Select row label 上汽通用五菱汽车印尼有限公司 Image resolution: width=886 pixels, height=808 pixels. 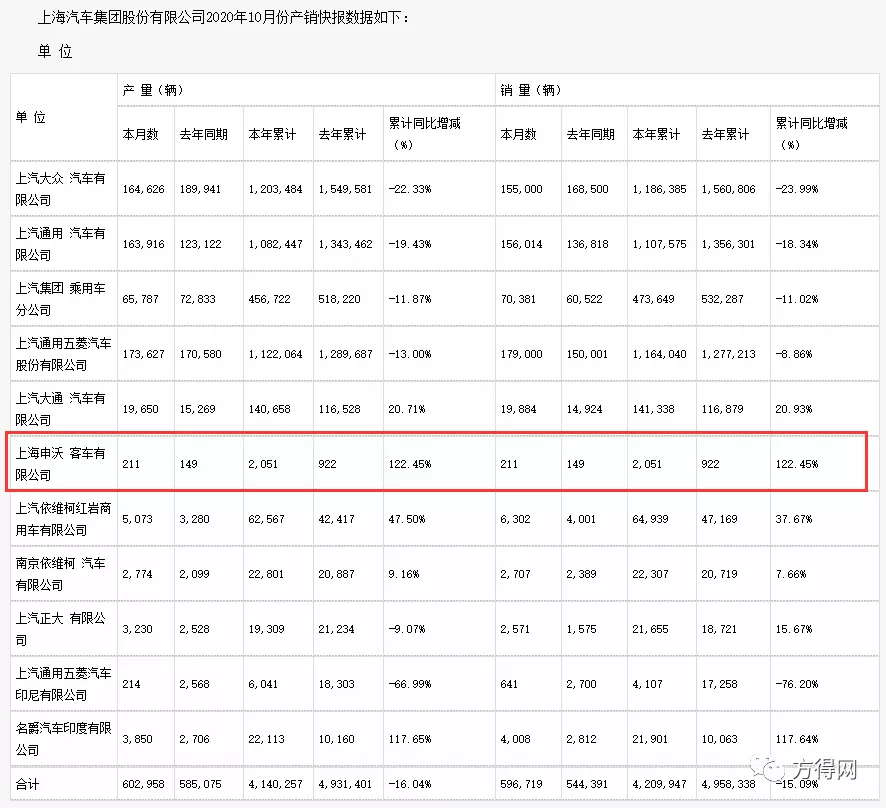coord(63,684)
